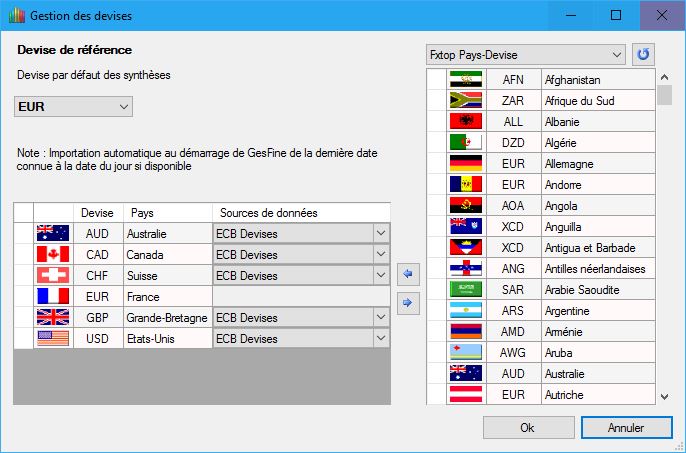The height and width of the screenshot is (453, 686).
Task: Open data source dropdown for Canada
Action: [x=380, y=254]
